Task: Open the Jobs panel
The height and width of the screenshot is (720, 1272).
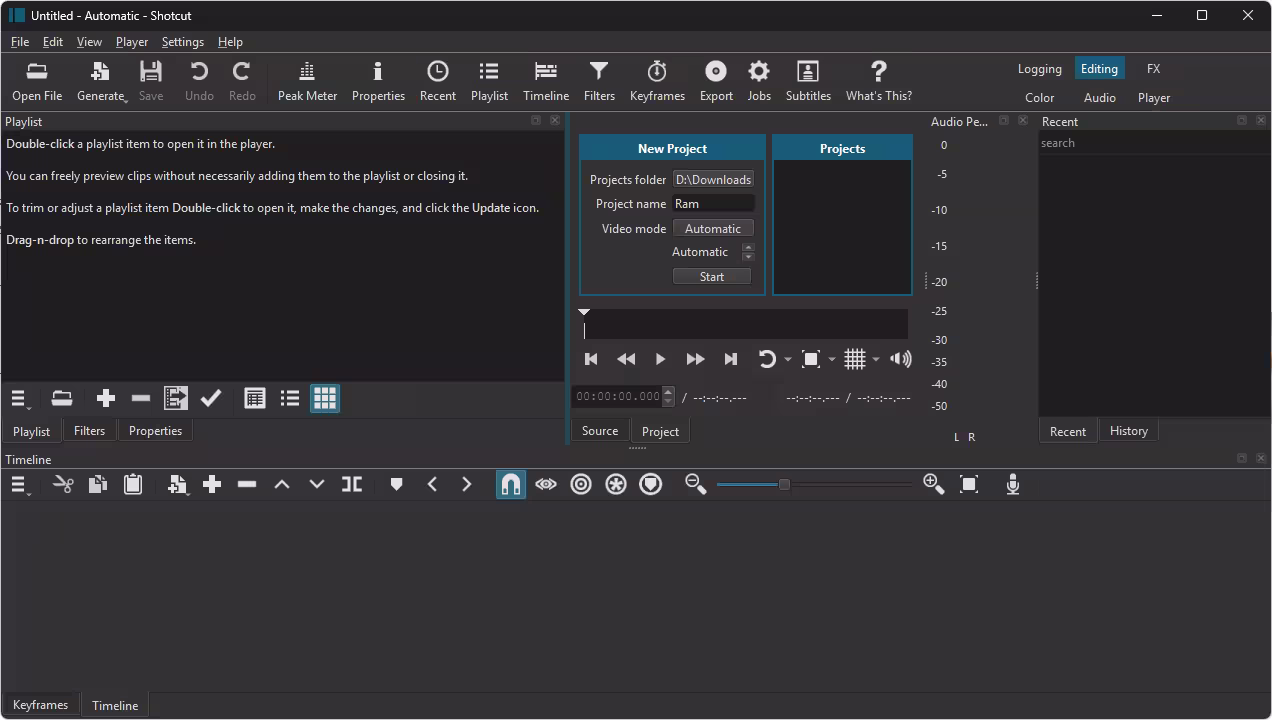Action: pos(759,81)
